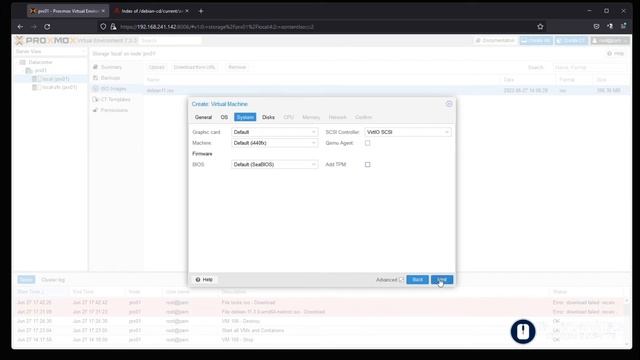Click the browser back arrow
Screen dimensions: 640x360
coord(20,27)
